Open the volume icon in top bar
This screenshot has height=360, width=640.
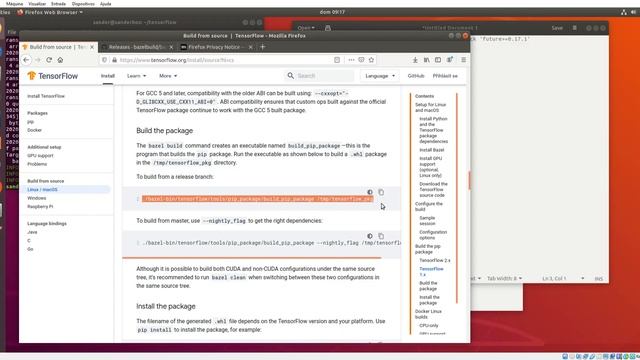[633, 12]
